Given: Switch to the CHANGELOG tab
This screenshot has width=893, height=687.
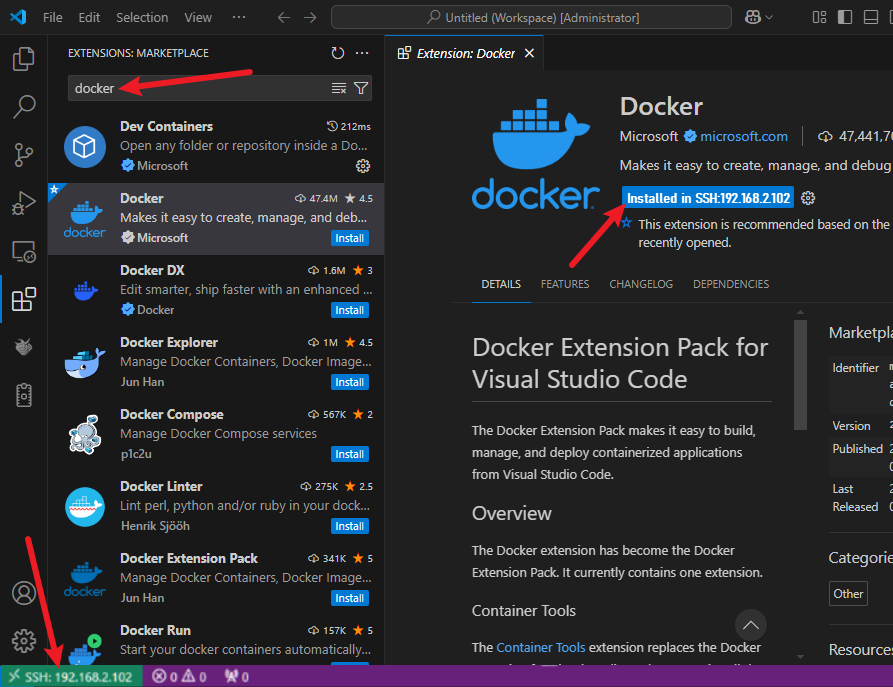Looking at the screenshot, I should [x=641, y=284].
